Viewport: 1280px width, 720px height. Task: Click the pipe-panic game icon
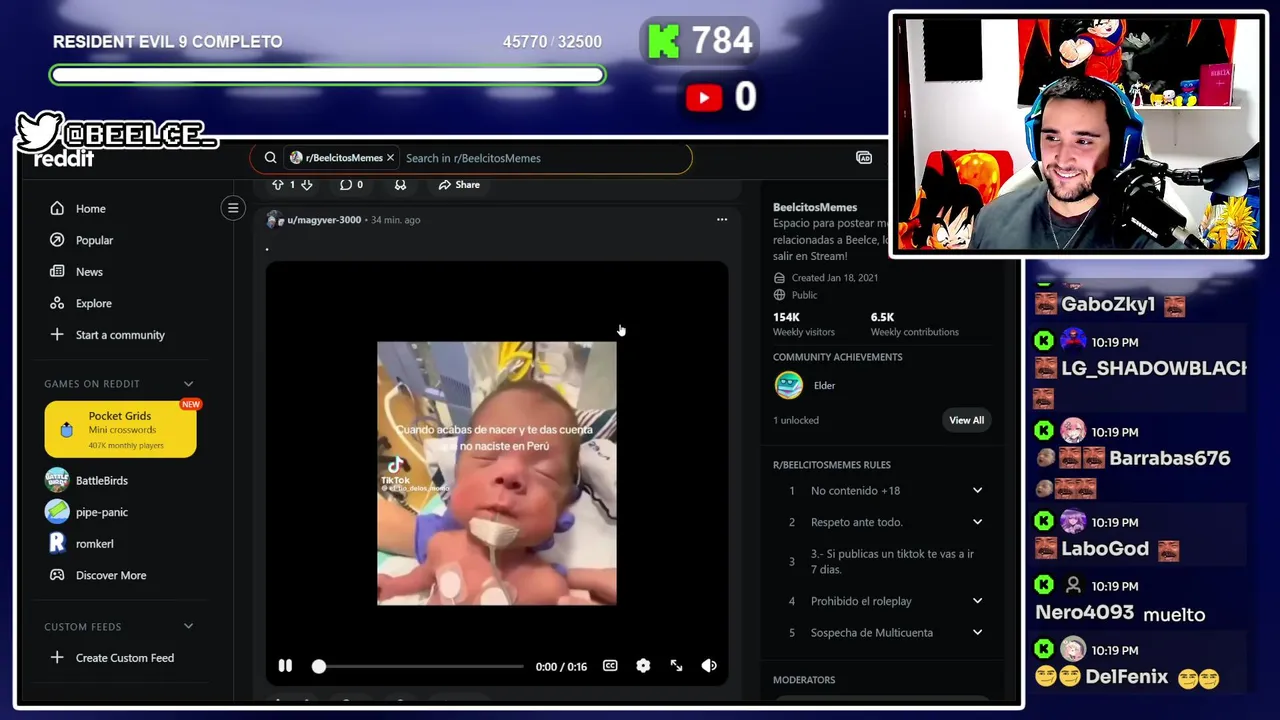57,512
